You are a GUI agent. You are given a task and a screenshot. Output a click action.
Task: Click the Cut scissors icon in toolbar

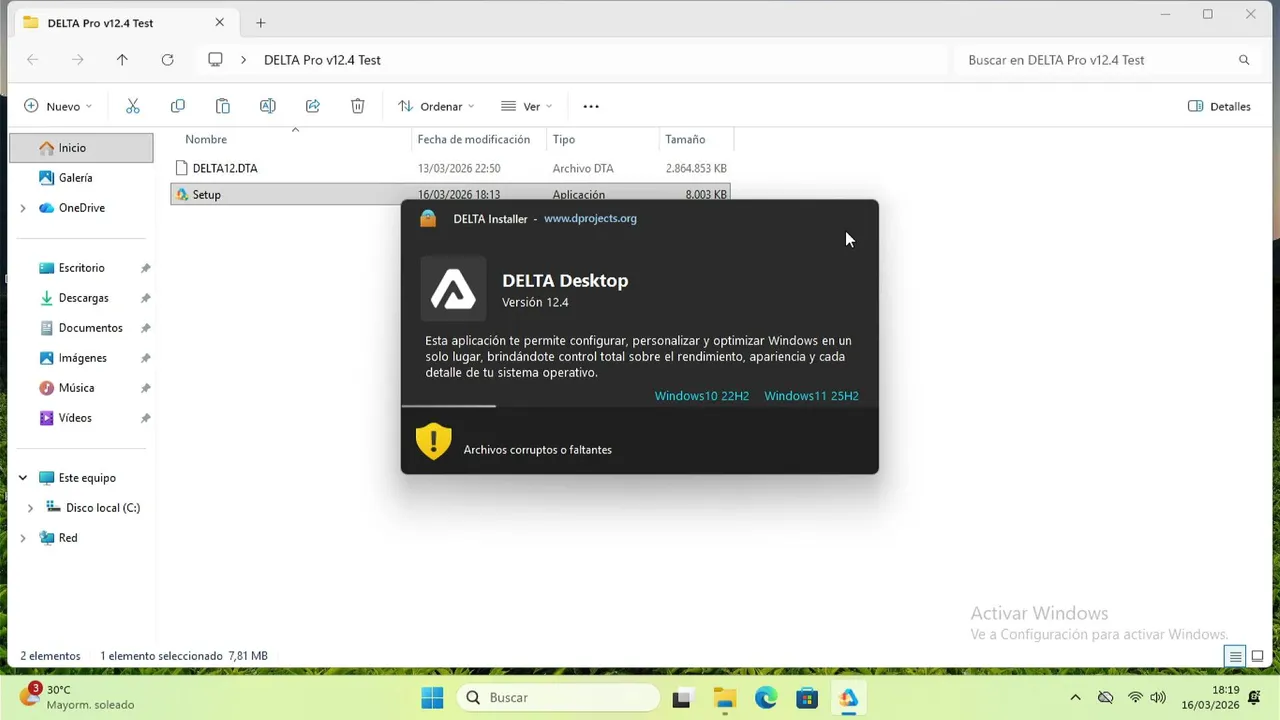[x=132, y=106]
